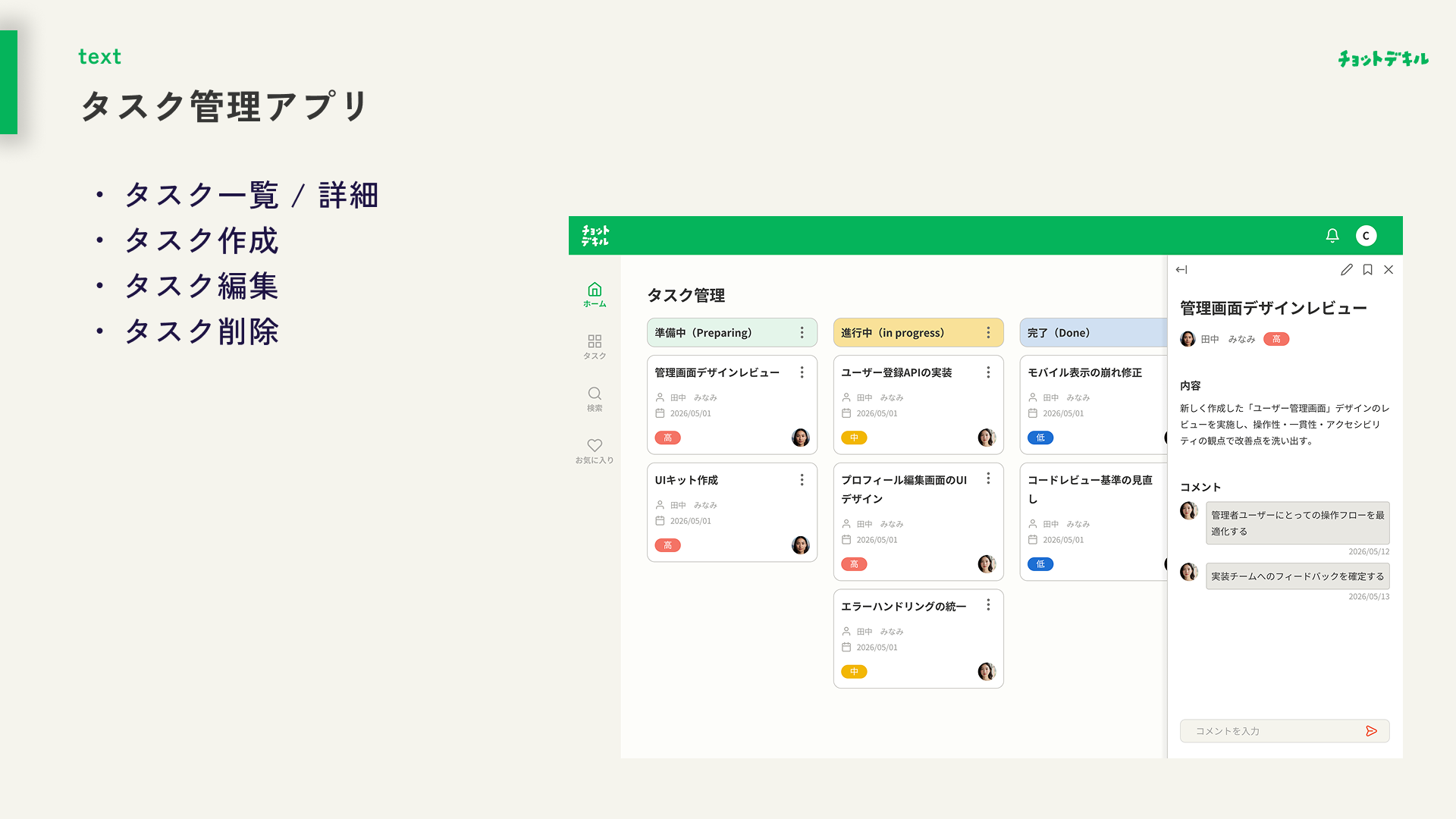Go to ホーム in sidebar

coord(595,295)
